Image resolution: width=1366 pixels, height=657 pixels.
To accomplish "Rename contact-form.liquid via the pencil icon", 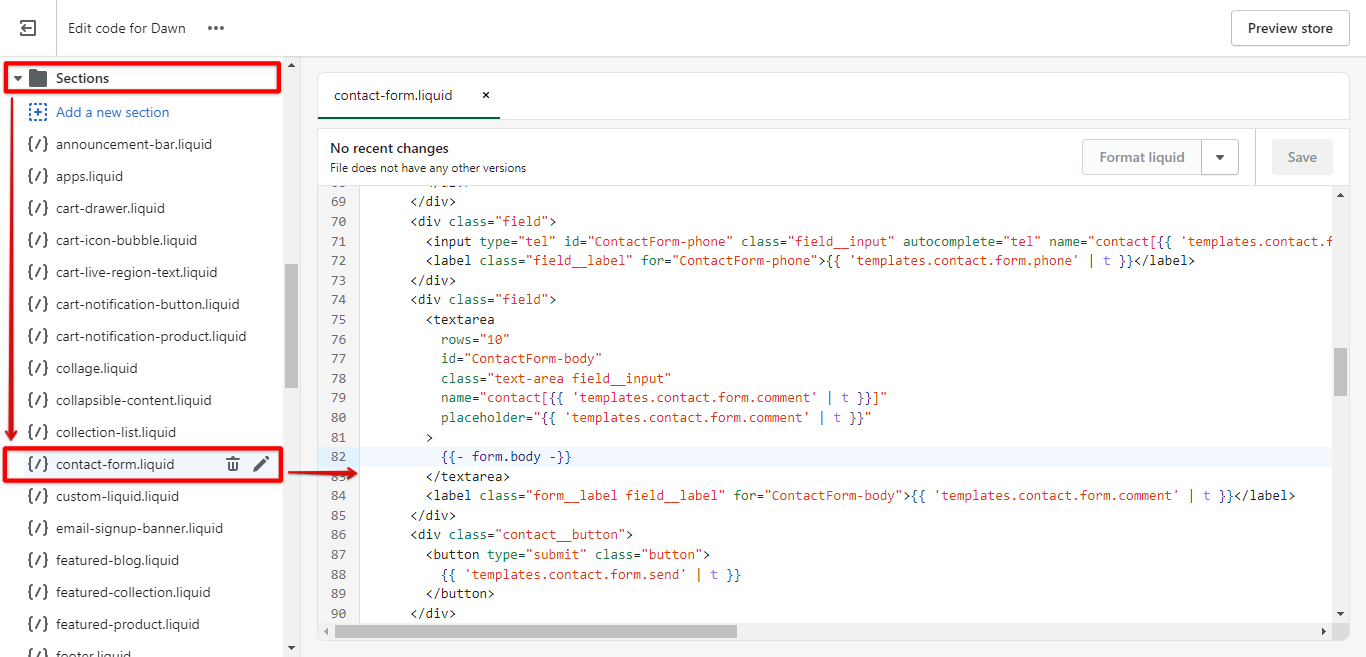I will 260,463.
